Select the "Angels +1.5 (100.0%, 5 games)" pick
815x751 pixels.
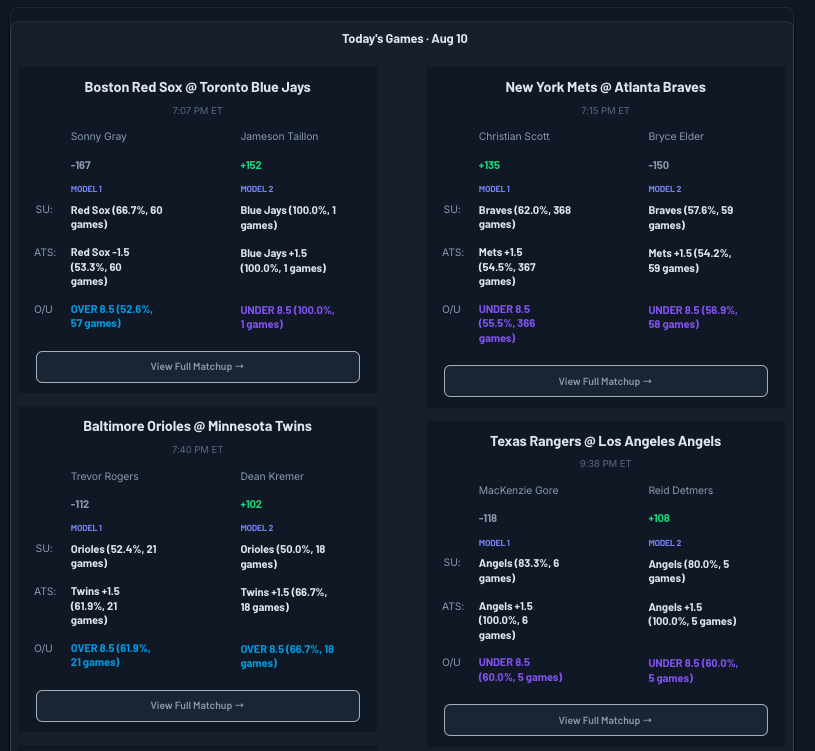(692, 614)
